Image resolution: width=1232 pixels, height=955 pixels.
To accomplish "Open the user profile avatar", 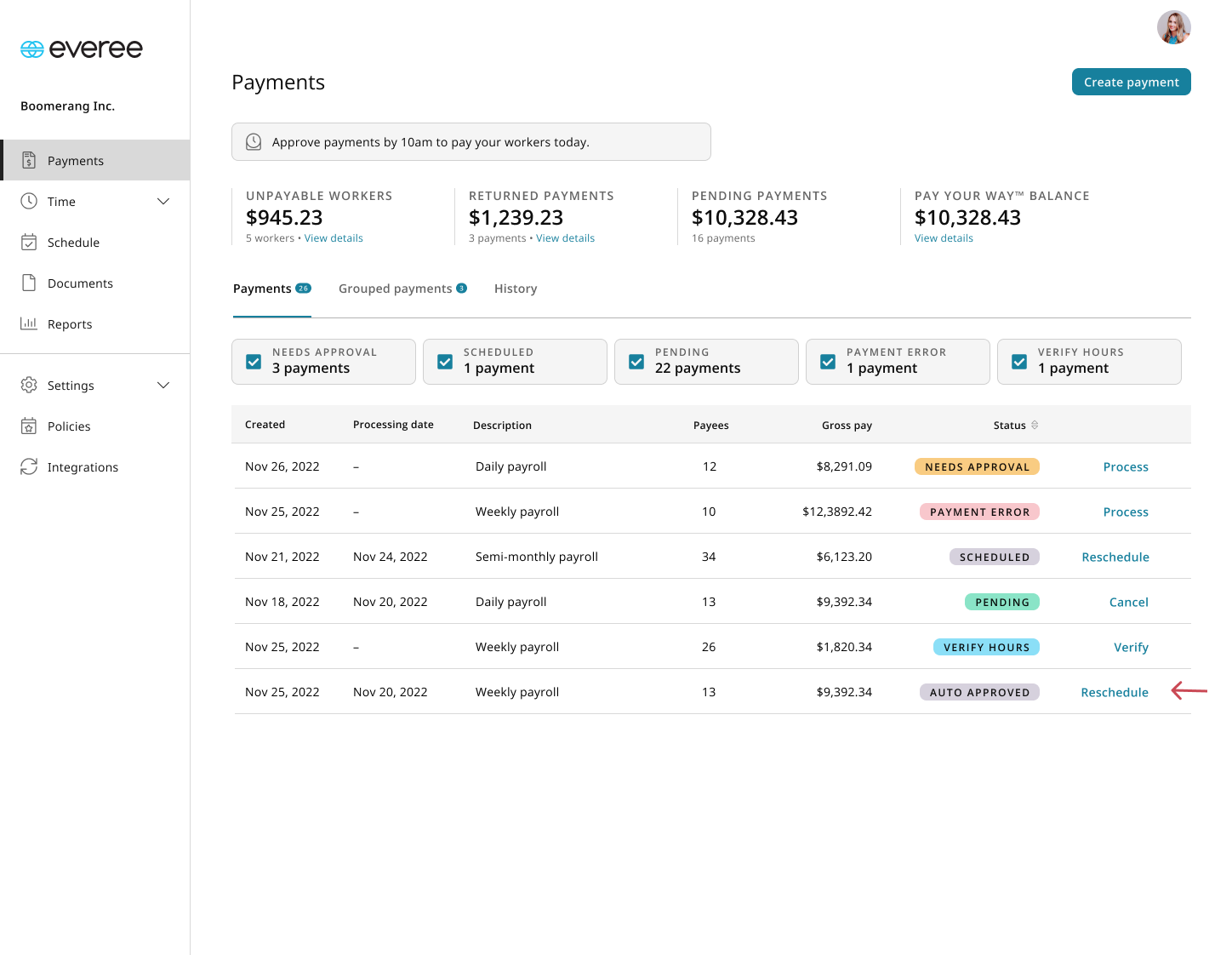I will click(x=1173, y=27).
